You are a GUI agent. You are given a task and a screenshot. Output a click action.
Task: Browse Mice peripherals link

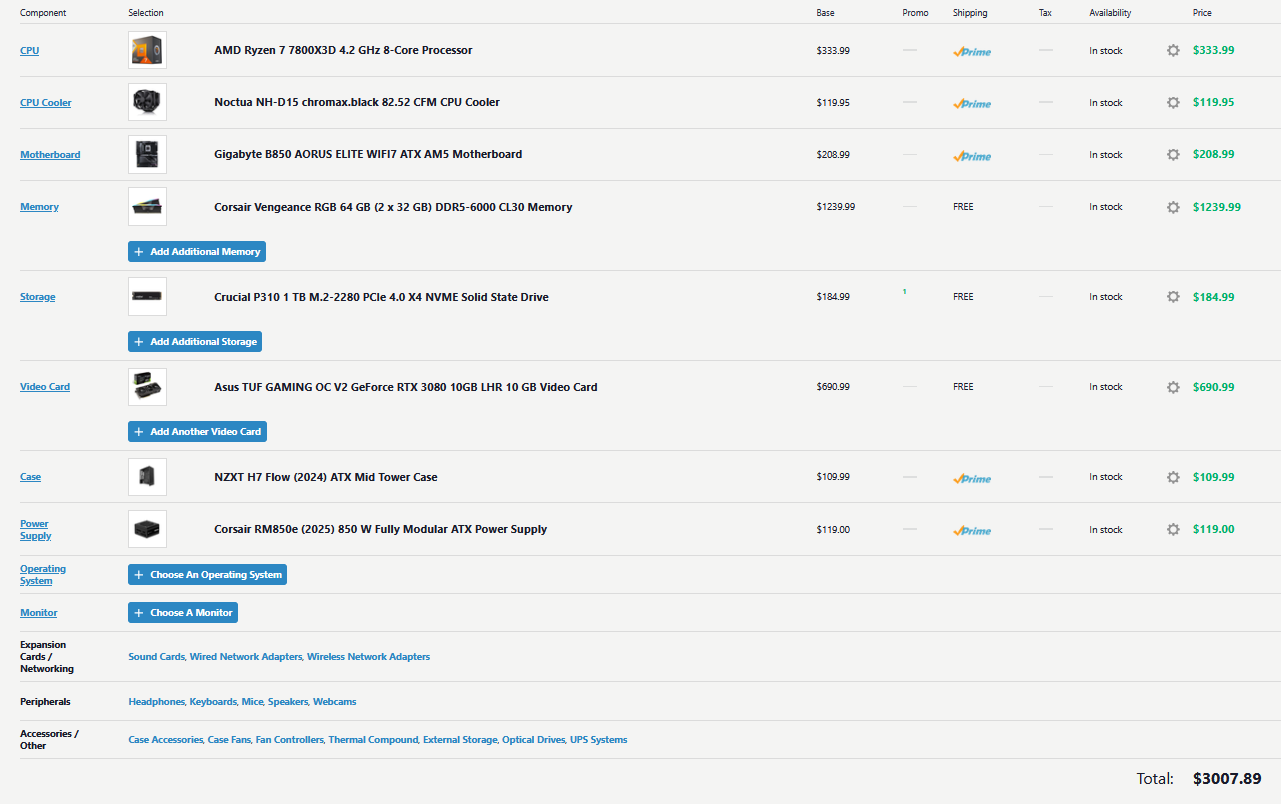[252, 702]
